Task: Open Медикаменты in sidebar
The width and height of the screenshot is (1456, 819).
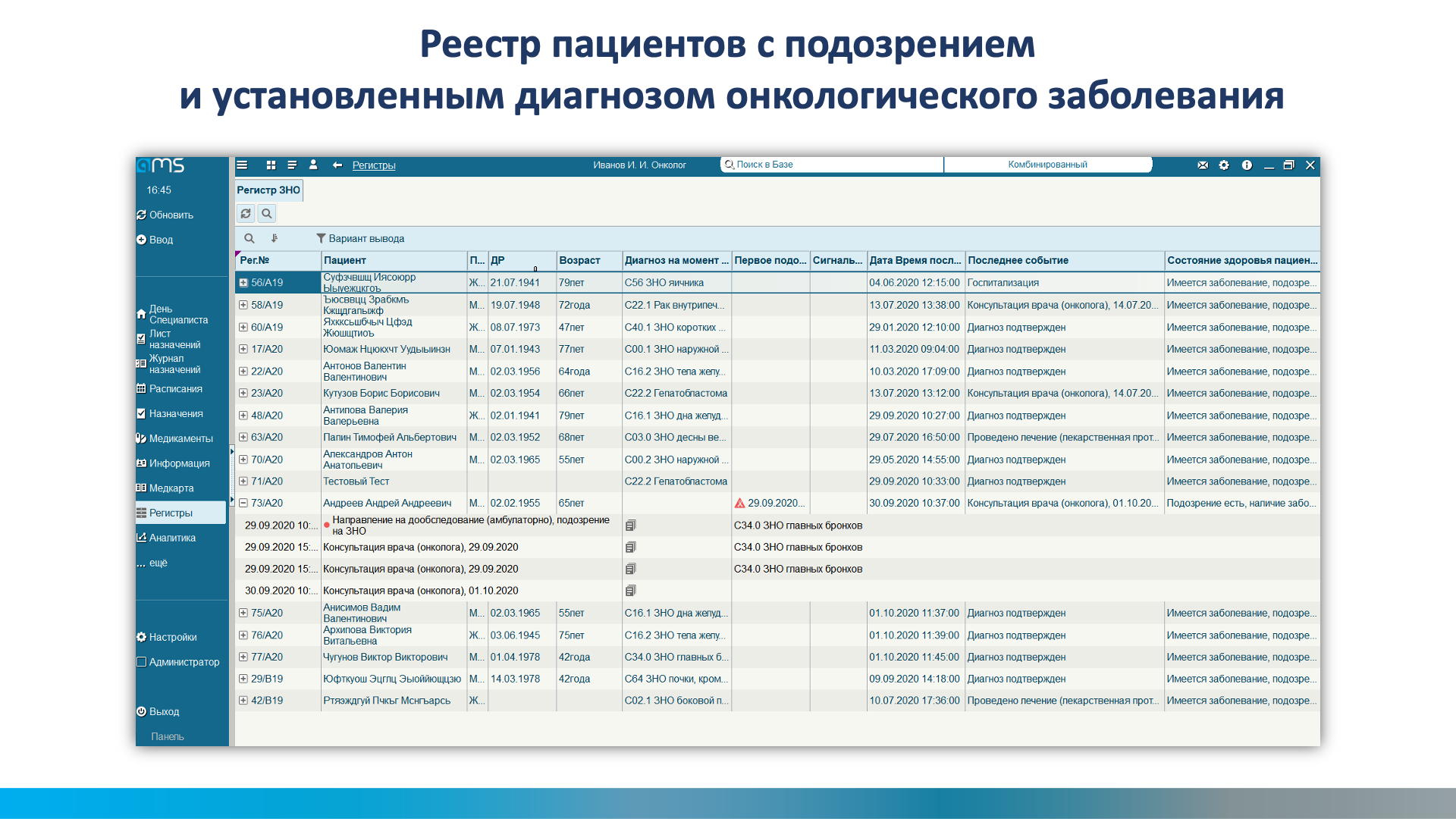Action: 174,438
